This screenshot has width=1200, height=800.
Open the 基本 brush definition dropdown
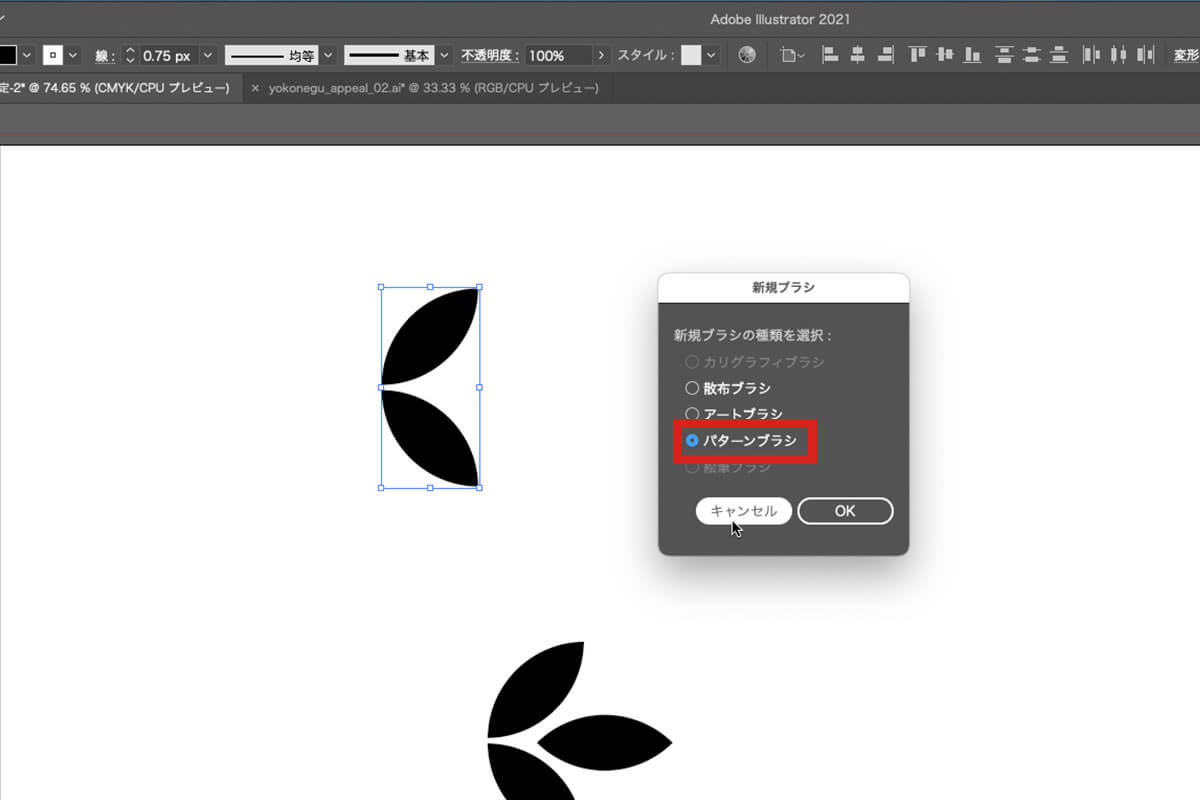click(x=447, y=56)
